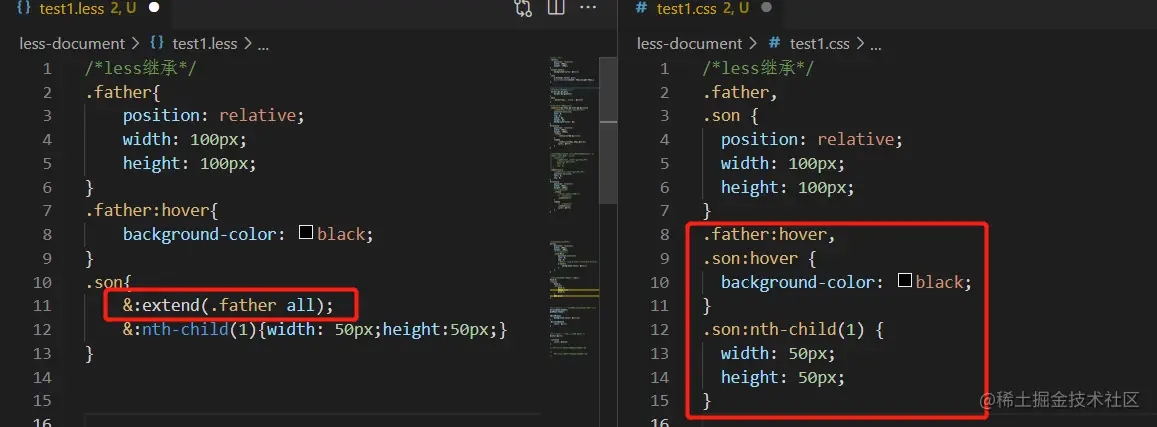Click the unsaved dot on test1.css tab
This screenshot has height=427, width=1157.
[x=766, y=7]
